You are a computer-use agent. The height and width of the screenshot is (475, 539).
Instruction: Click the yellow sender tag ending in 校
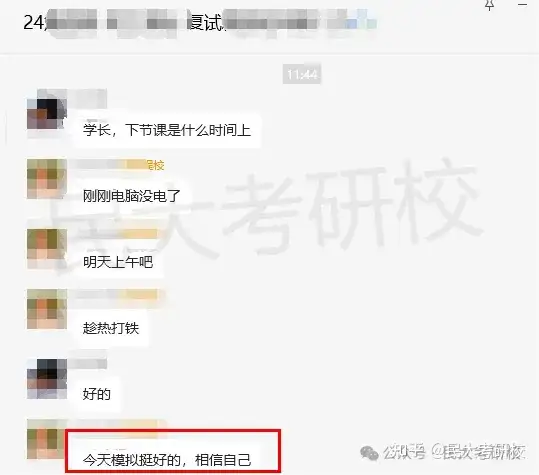[x=155, y=165]
